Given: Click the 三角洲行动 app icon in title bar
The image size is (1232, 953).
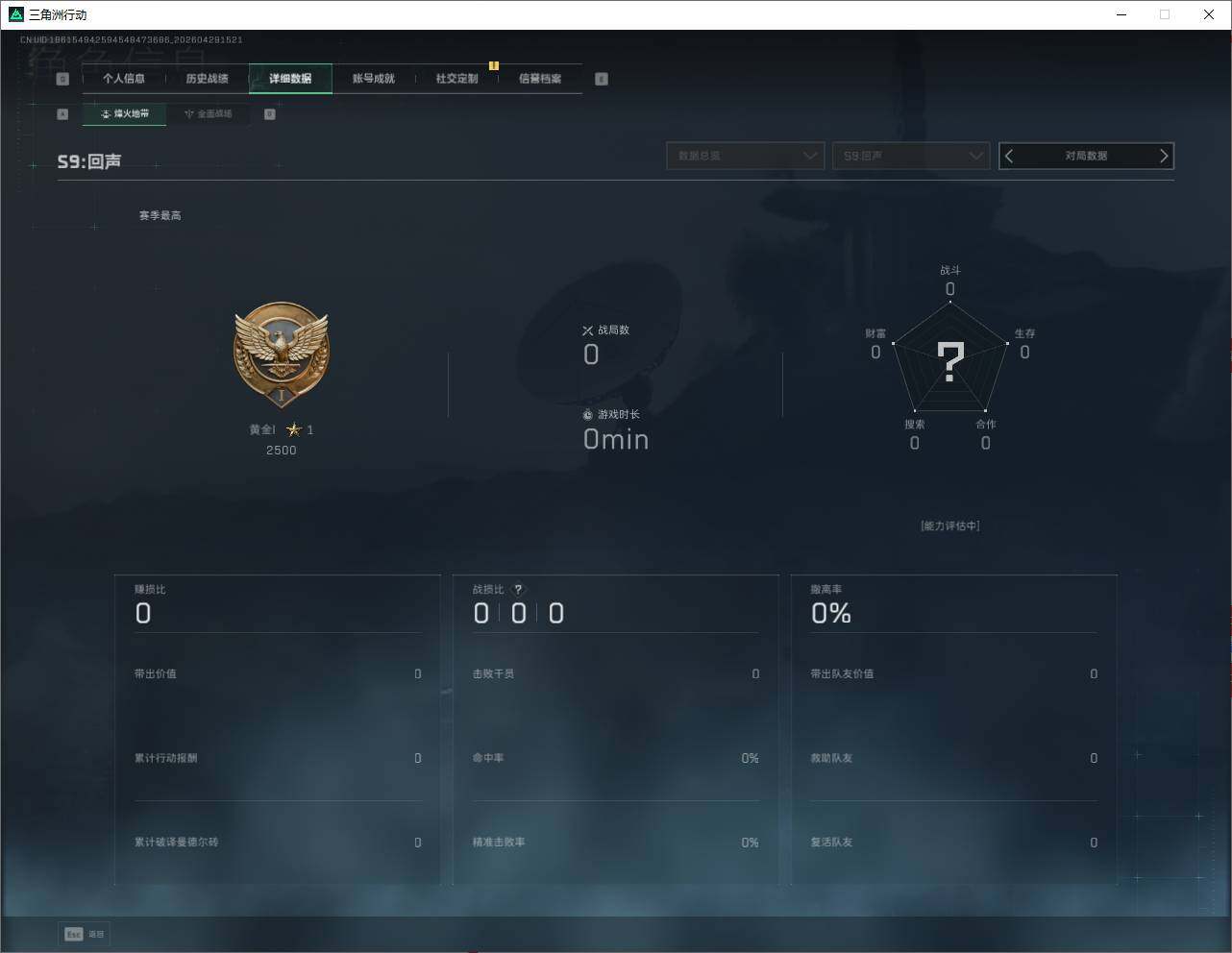Looking at the screenshot, I should [x=16, y=15].
